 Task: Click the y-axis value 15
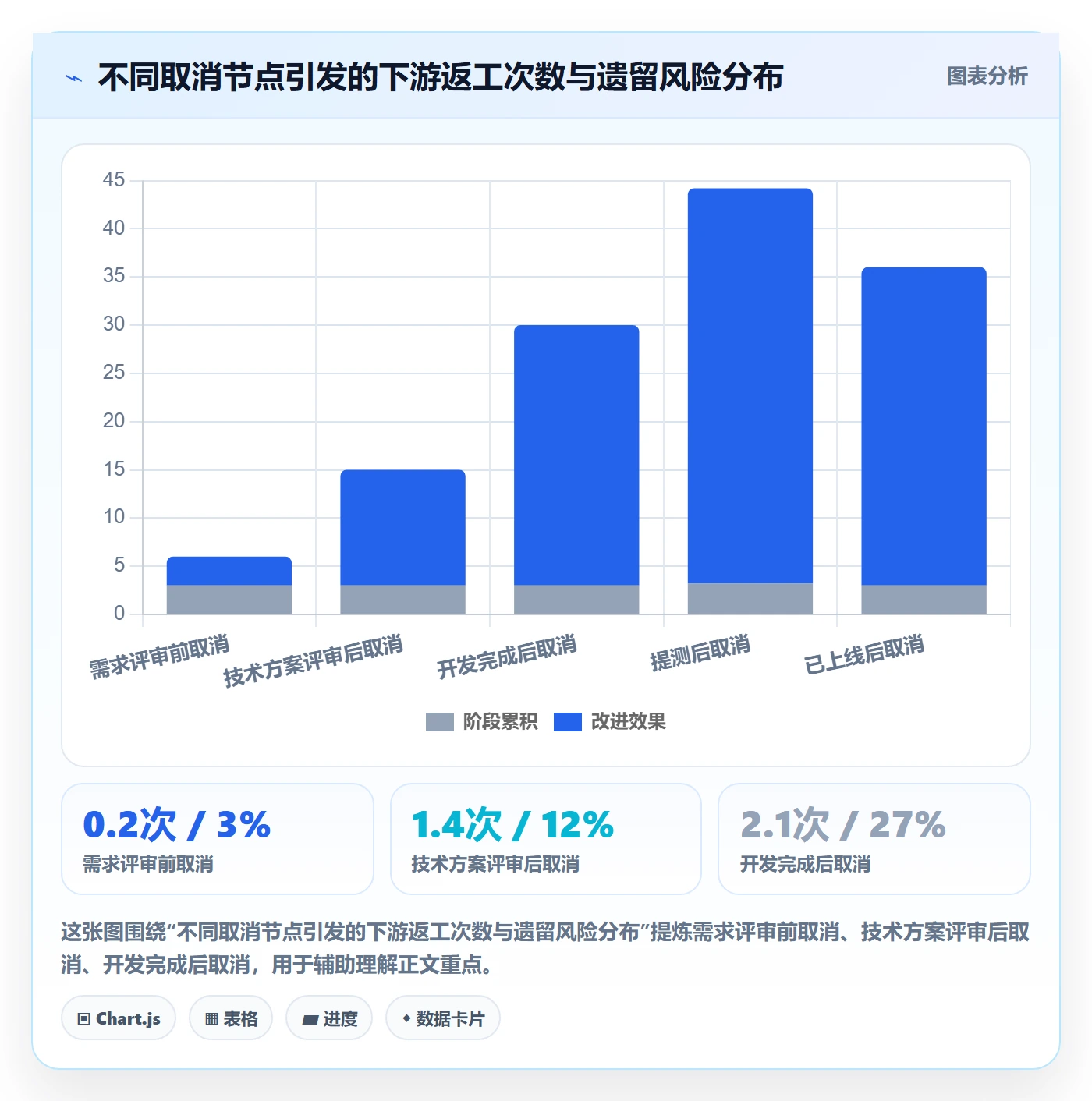(x=114, y=469)
